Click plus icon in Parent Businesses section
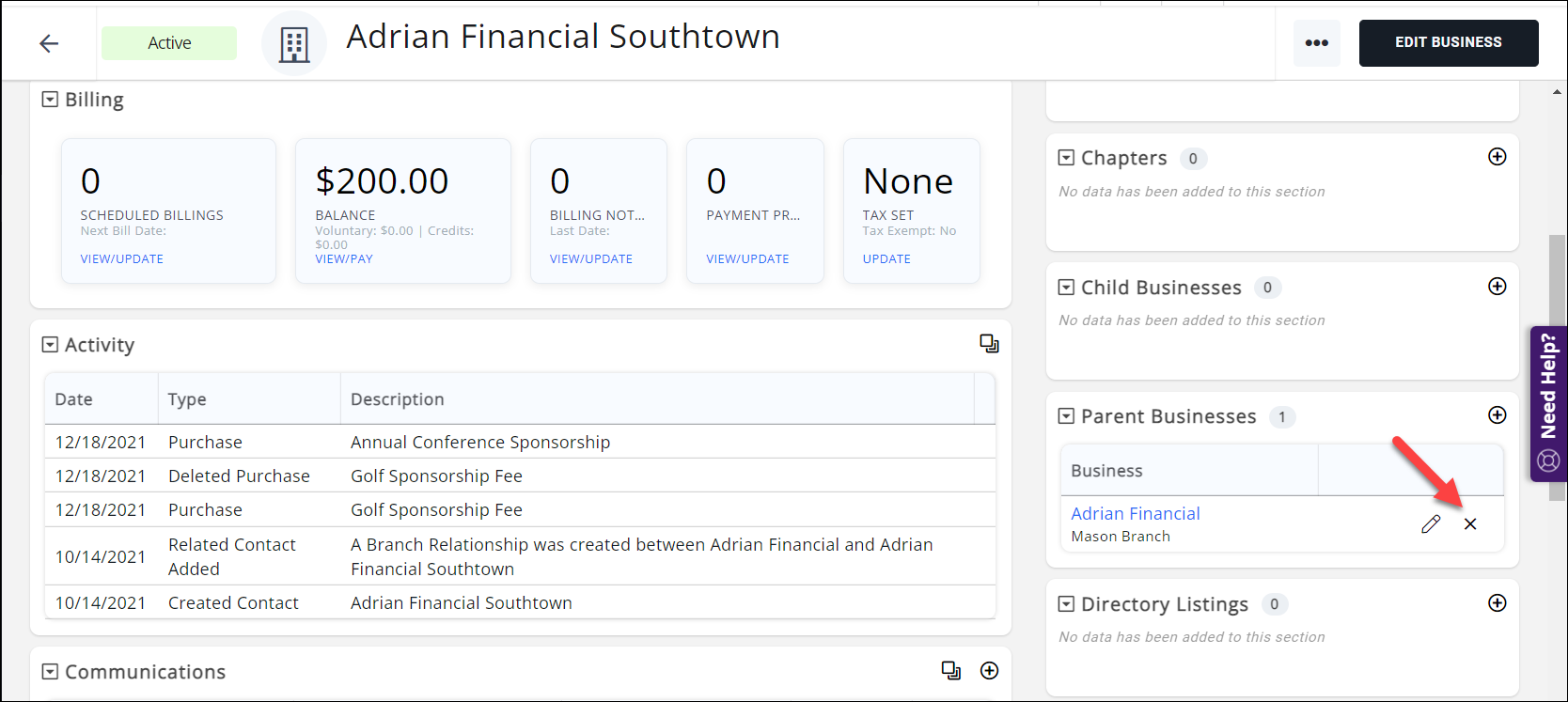This screenshot has height=702, width=1568. pyautogui.click(x=1497, y=415)
